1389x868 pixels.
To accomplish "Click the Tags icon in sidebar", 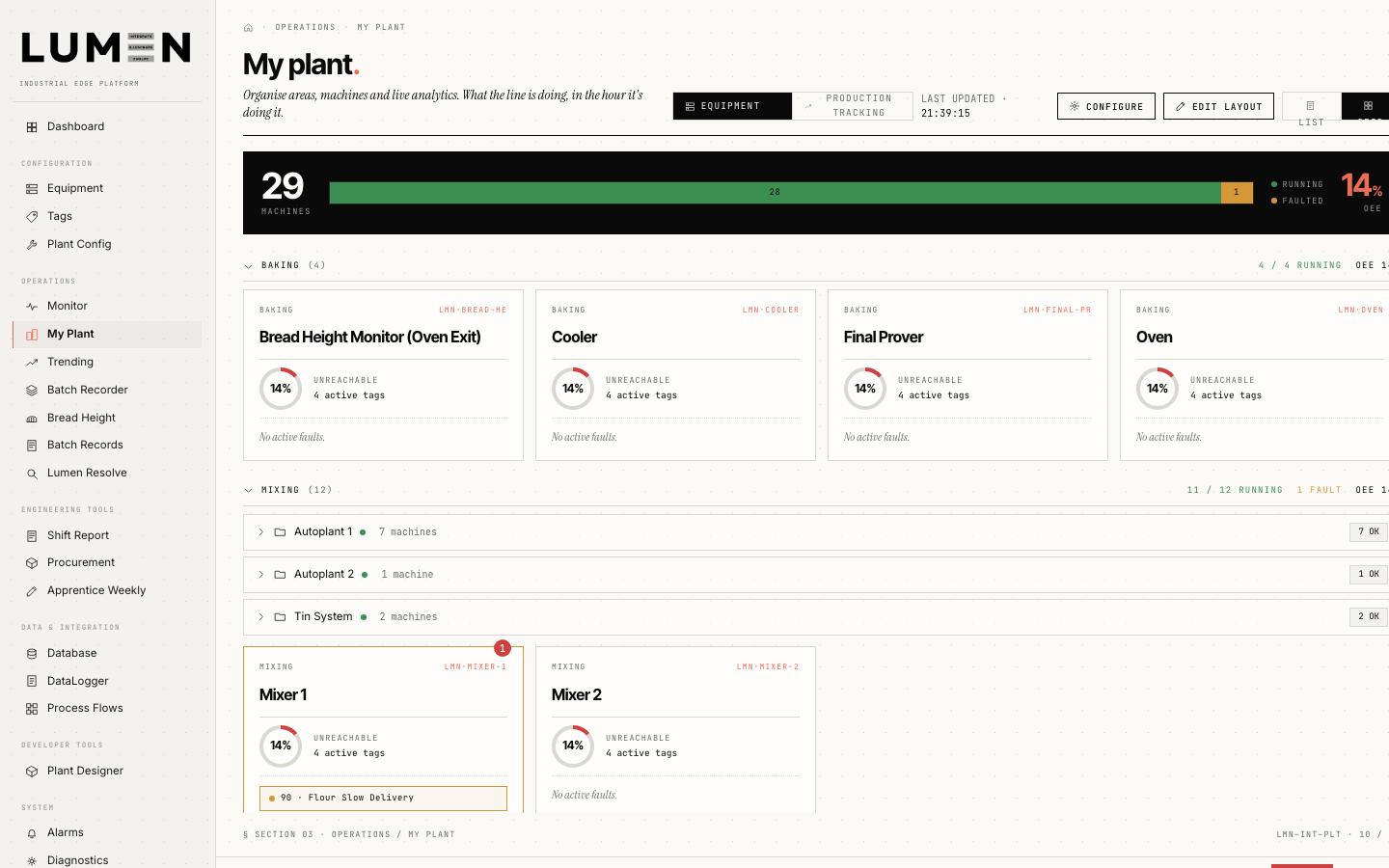I will point(32,217).
